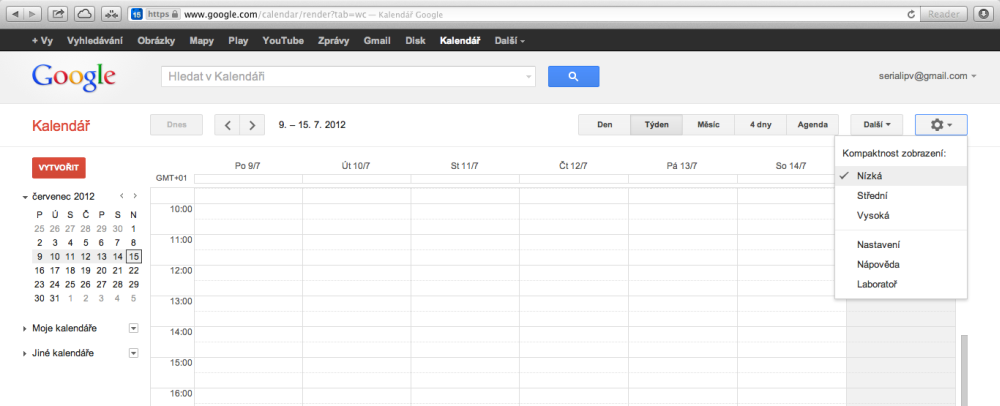Click Pá 13/7 day header
The width and height of the screenshot is (1000, 406).
coord(682,166)
